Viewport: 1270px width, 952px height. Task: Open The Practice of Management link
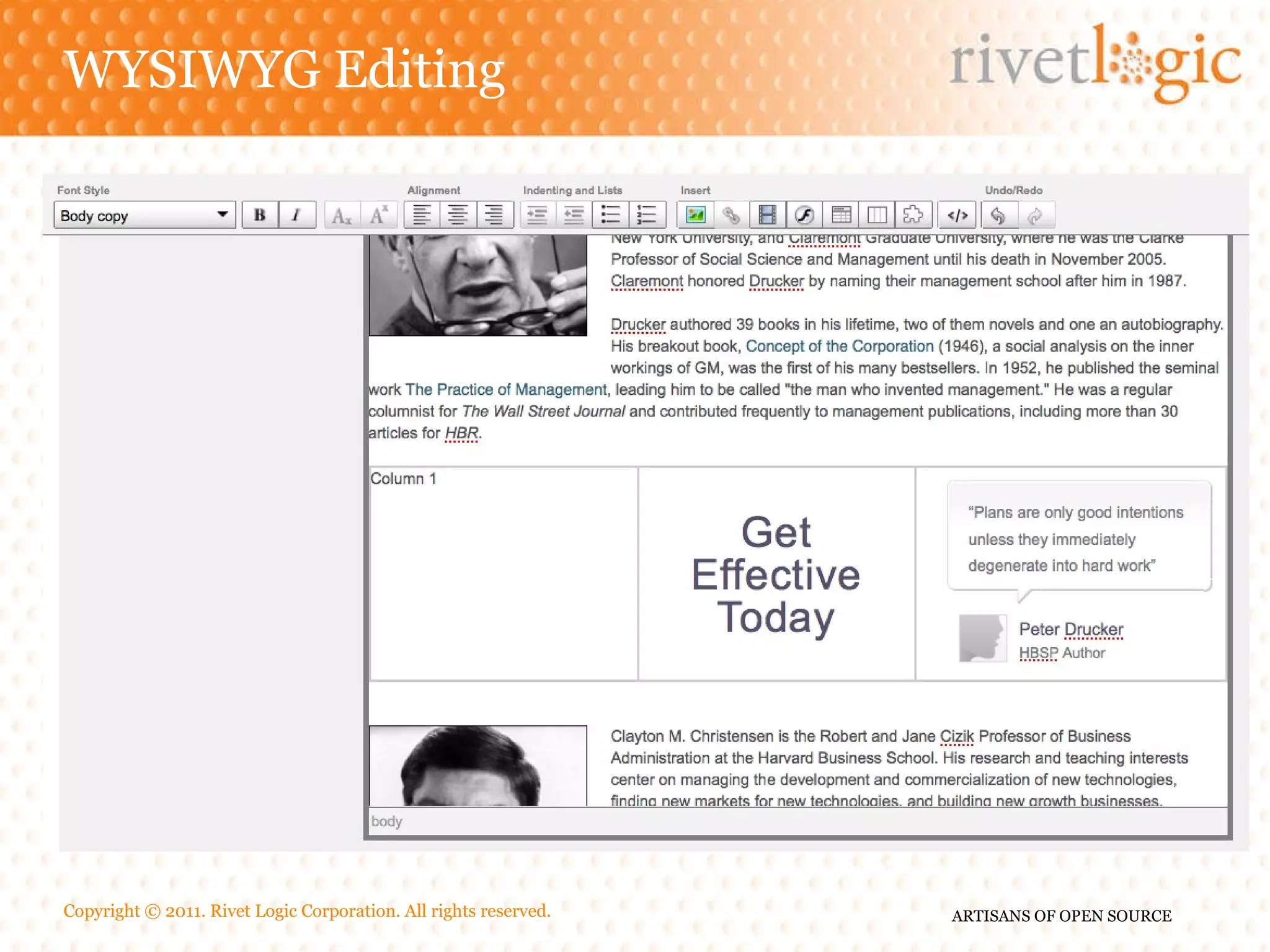(x=506, y=389)
